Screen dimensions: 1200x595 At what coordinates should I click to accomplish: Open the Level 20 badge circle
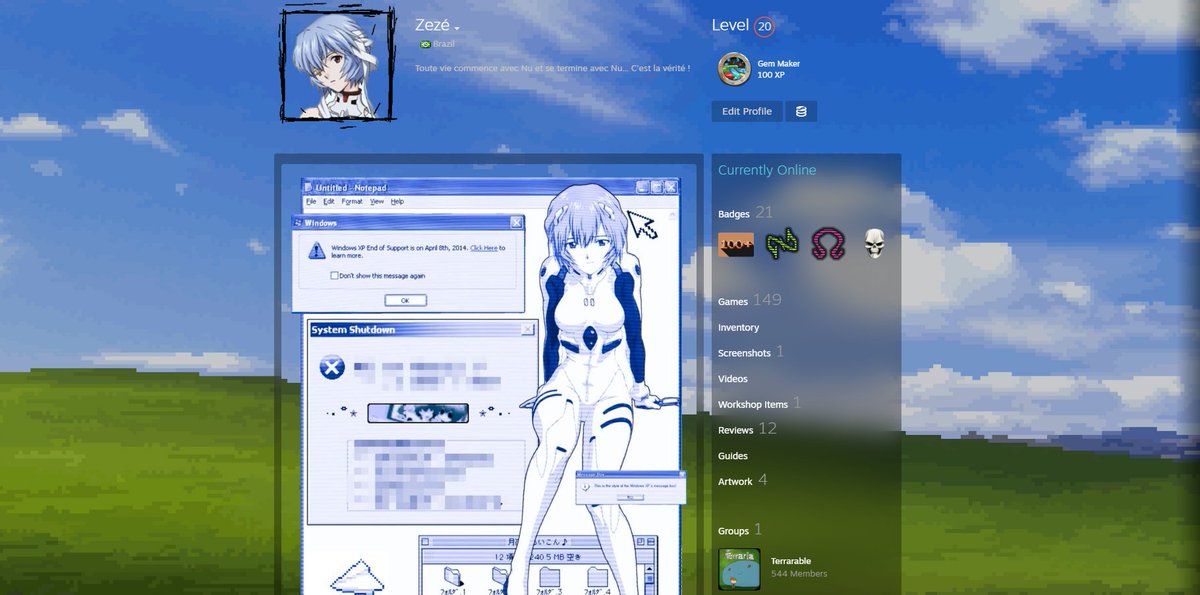pos(764,27)
